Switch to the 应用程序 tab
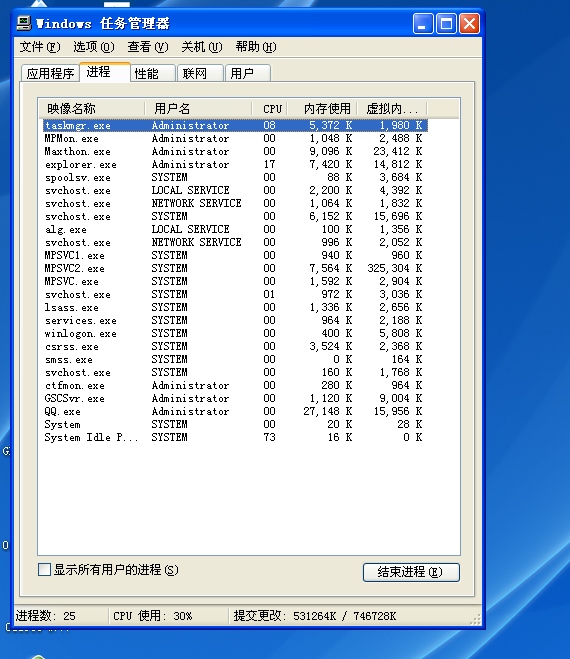 point(50,74)
